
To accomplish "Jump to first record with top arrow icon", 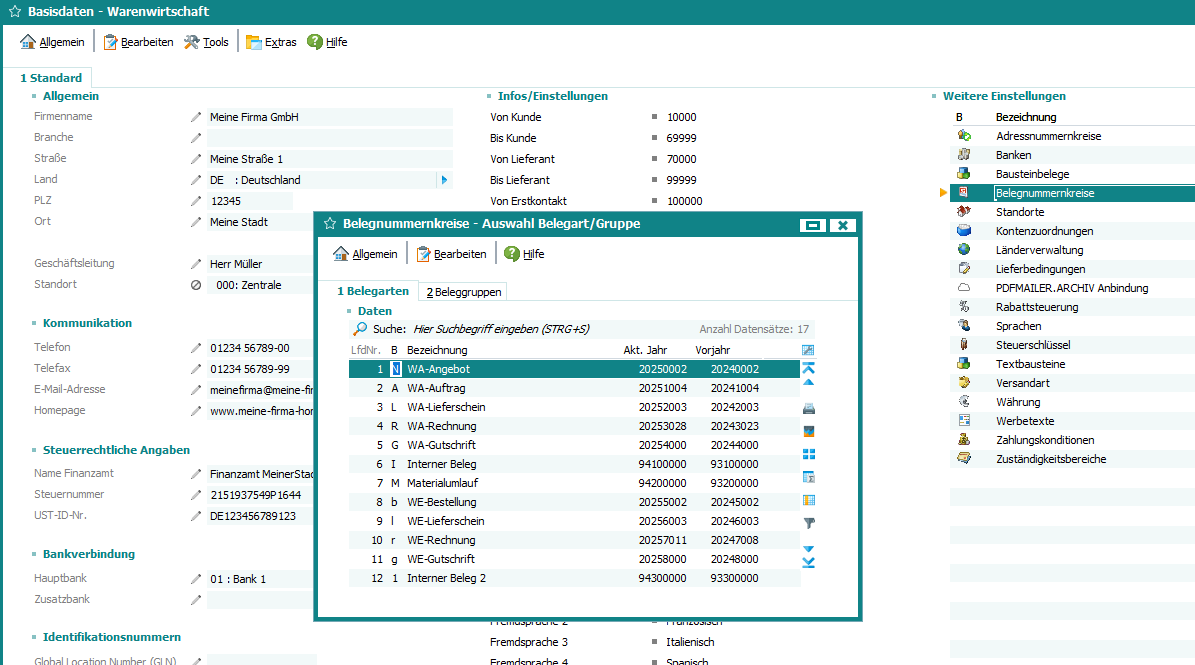I will click(x=809, y=368).
